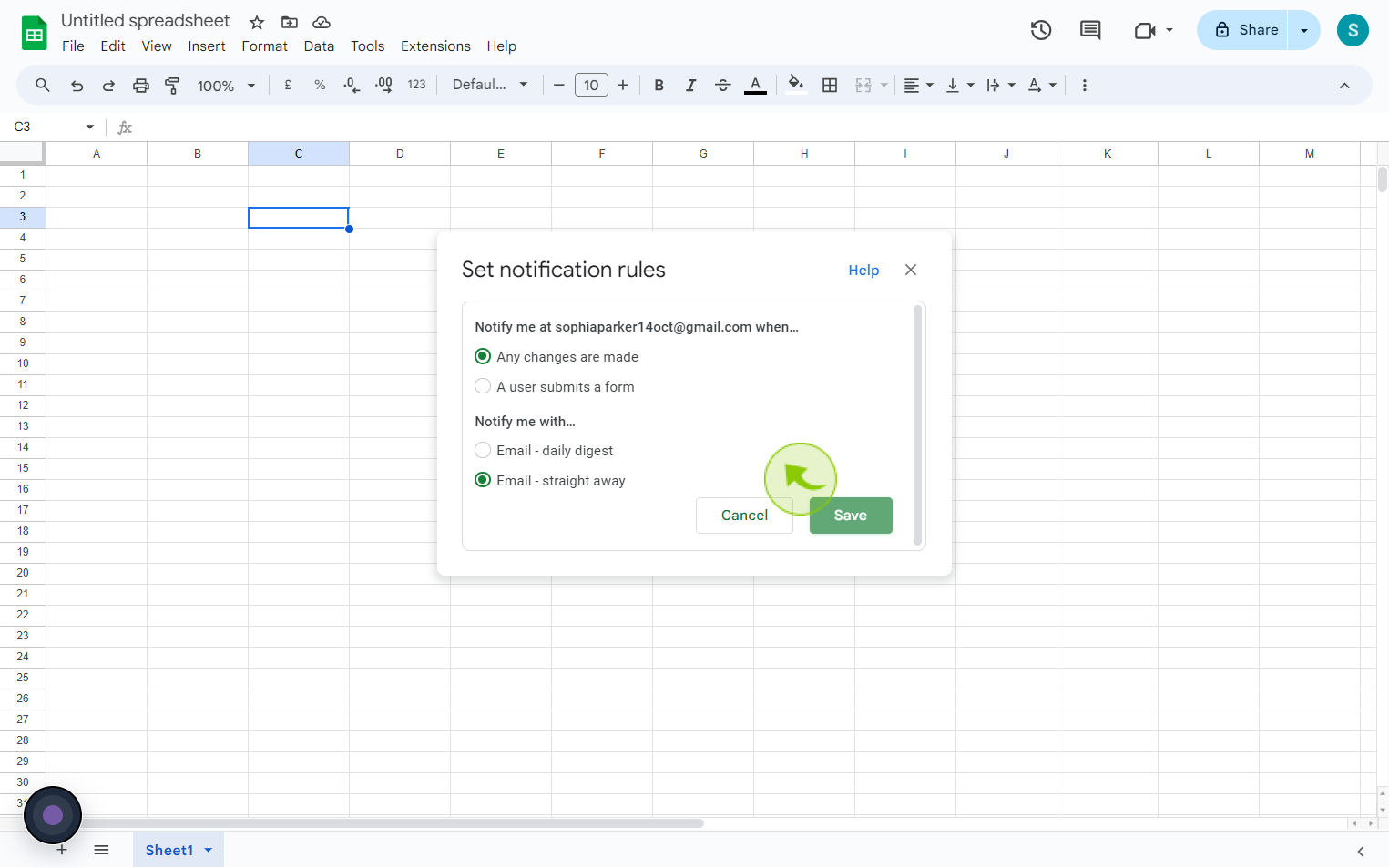Select 'A user submits a form' radio option

483,386
